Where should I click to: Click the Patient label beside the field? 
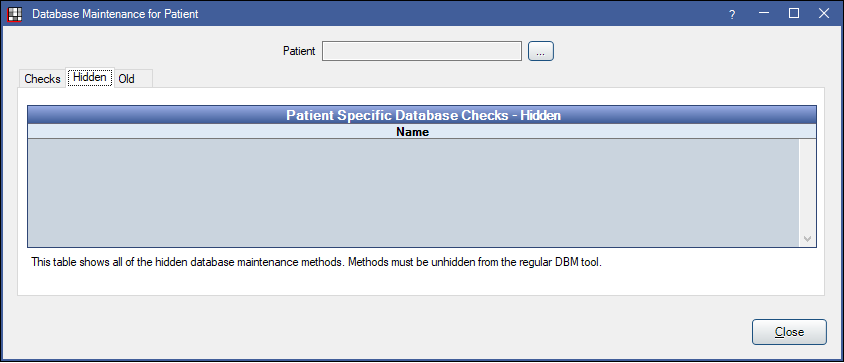coord(299,51)
